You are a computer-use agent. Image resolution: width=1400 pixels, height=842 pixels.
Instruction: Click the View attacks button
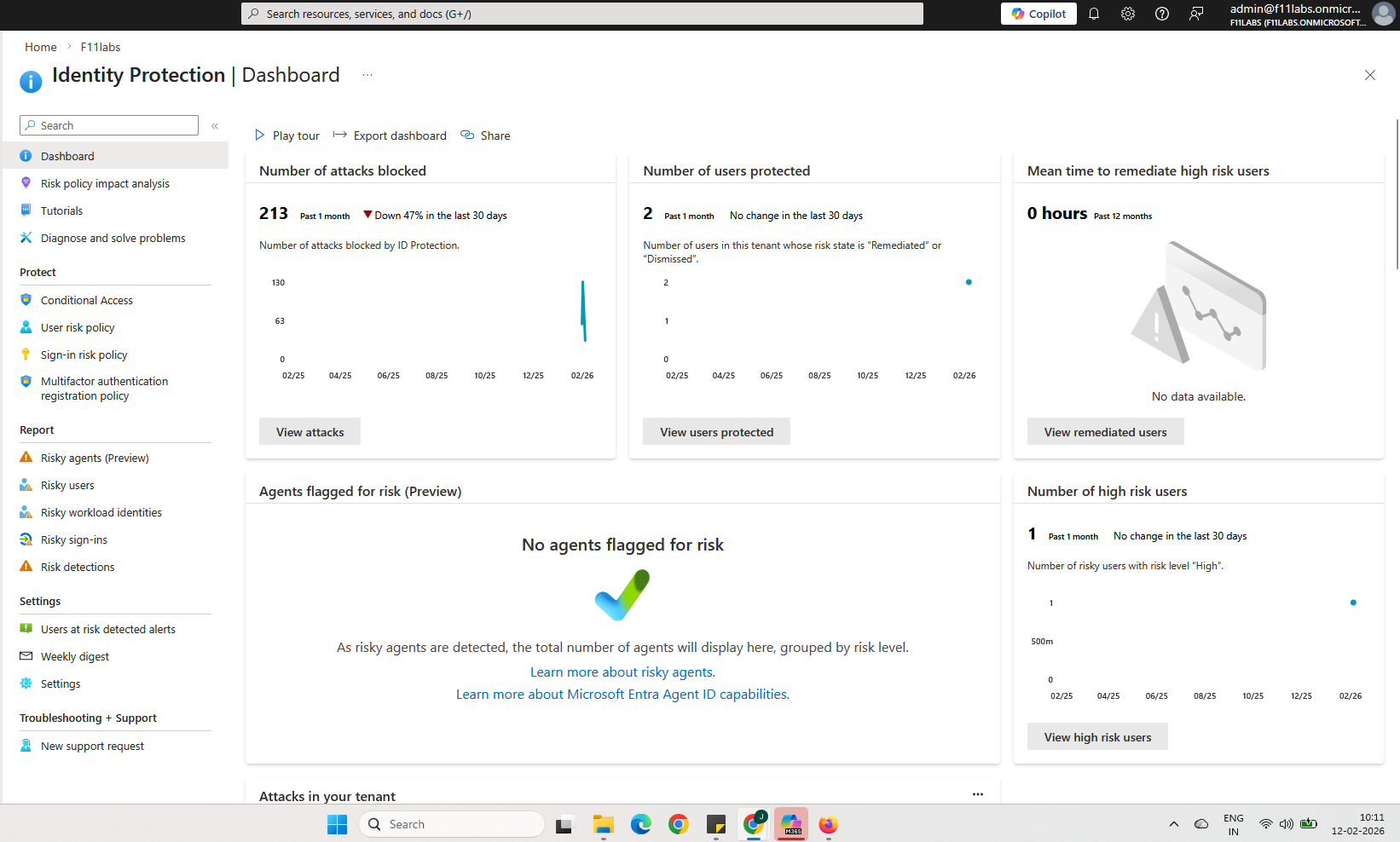[310, 432]
